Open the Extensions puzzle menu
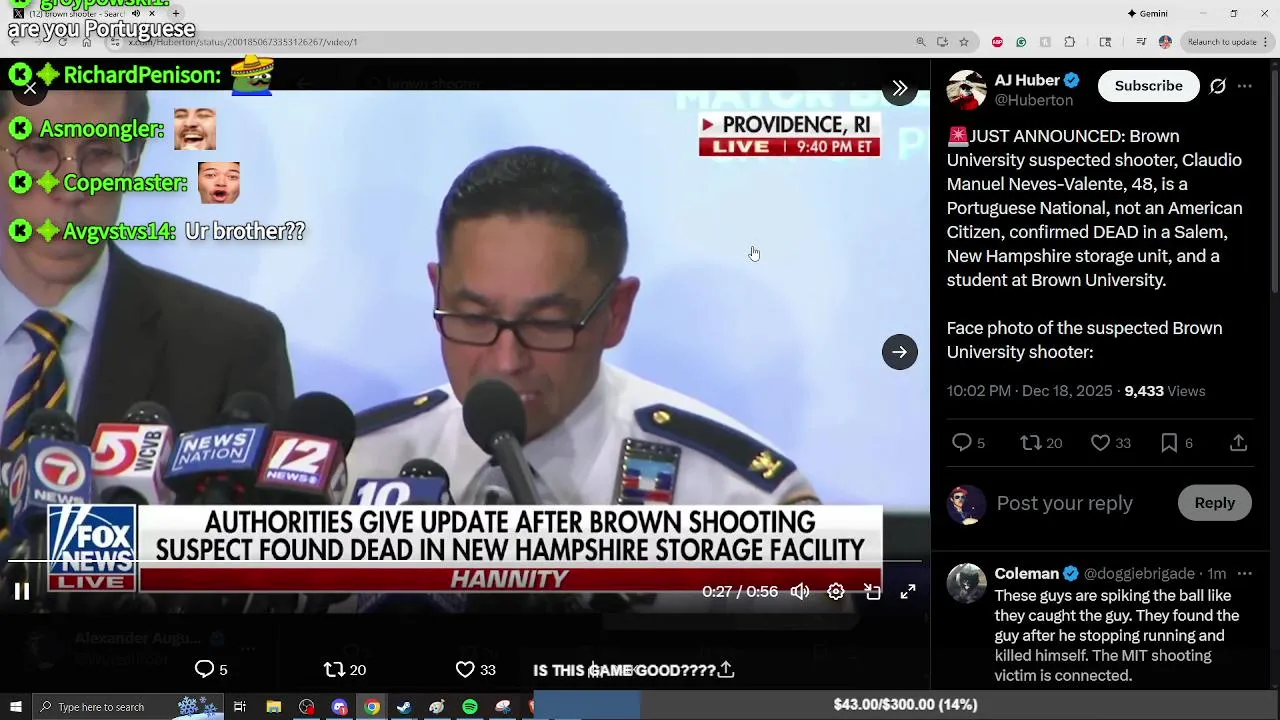The width and height of the screenshot is (1280, 720). coord(1070,42)
